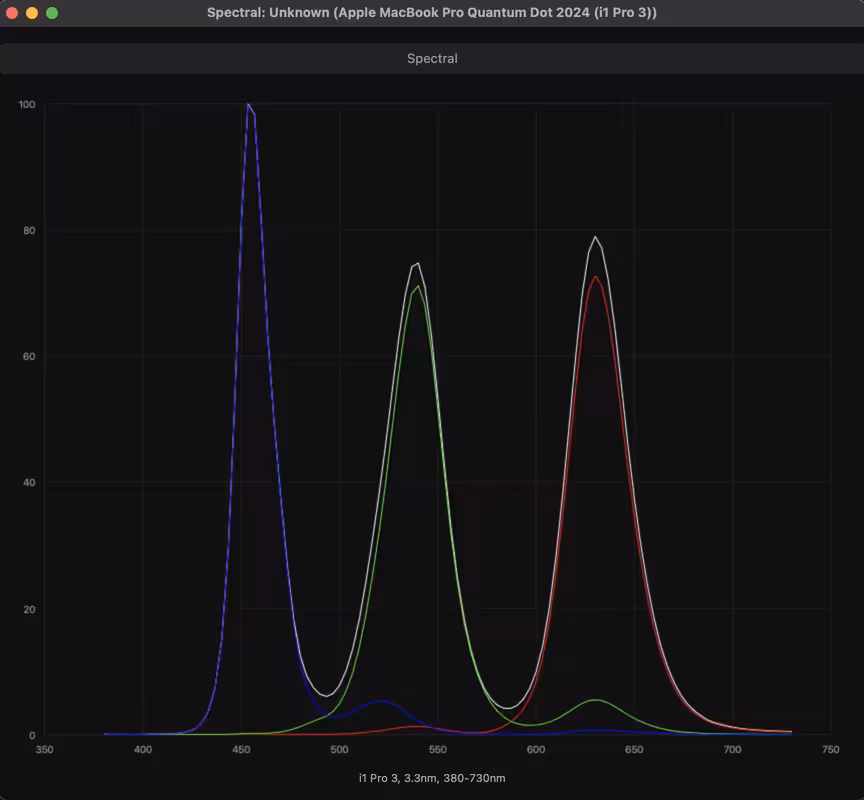This screenshot has height=800, width=864.
Task: Click the x-axis label 350
Action: pyautogui.click(x=45, y=749)
